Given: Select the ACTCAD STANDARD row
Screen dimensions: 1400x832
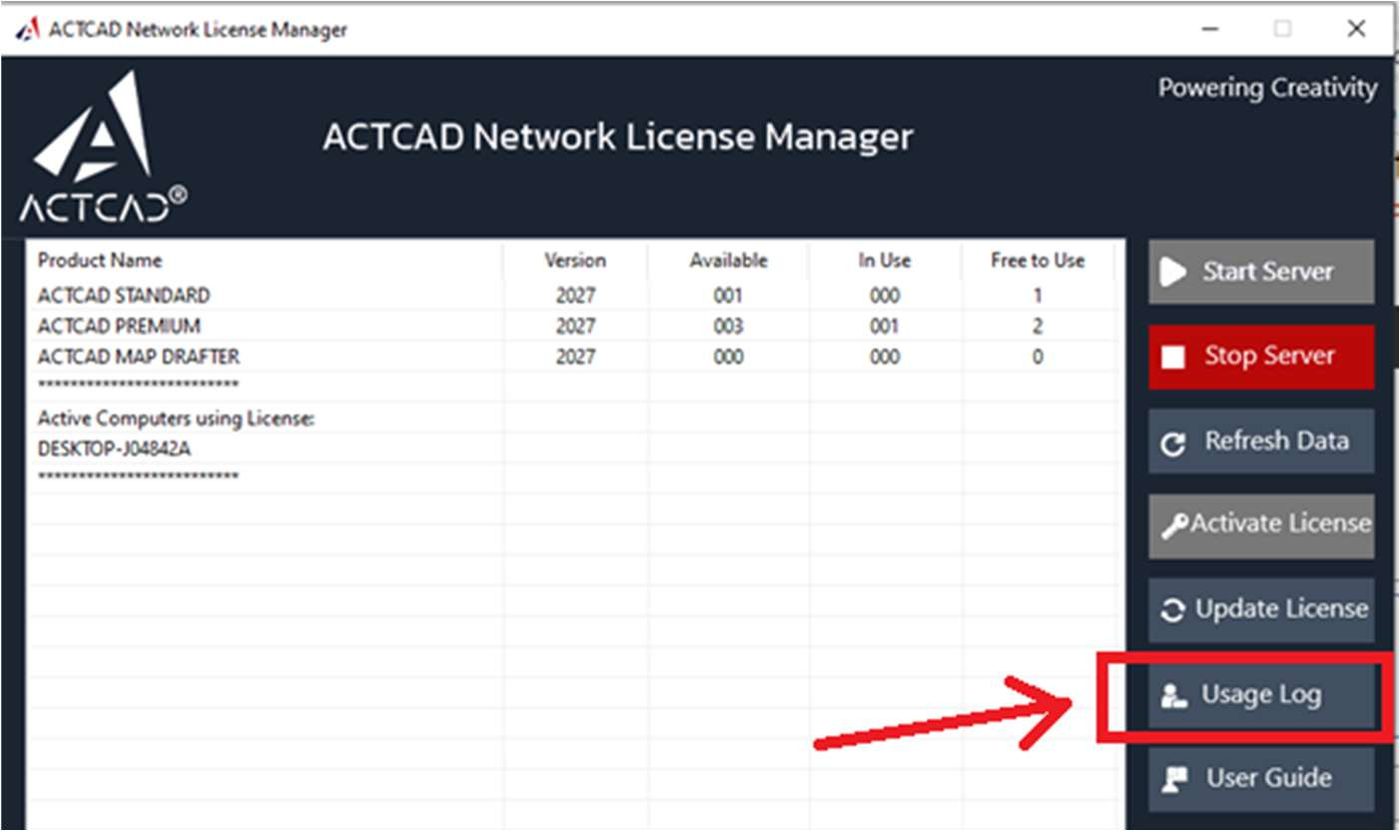Looking at the screenshot, I should [570, 296].
